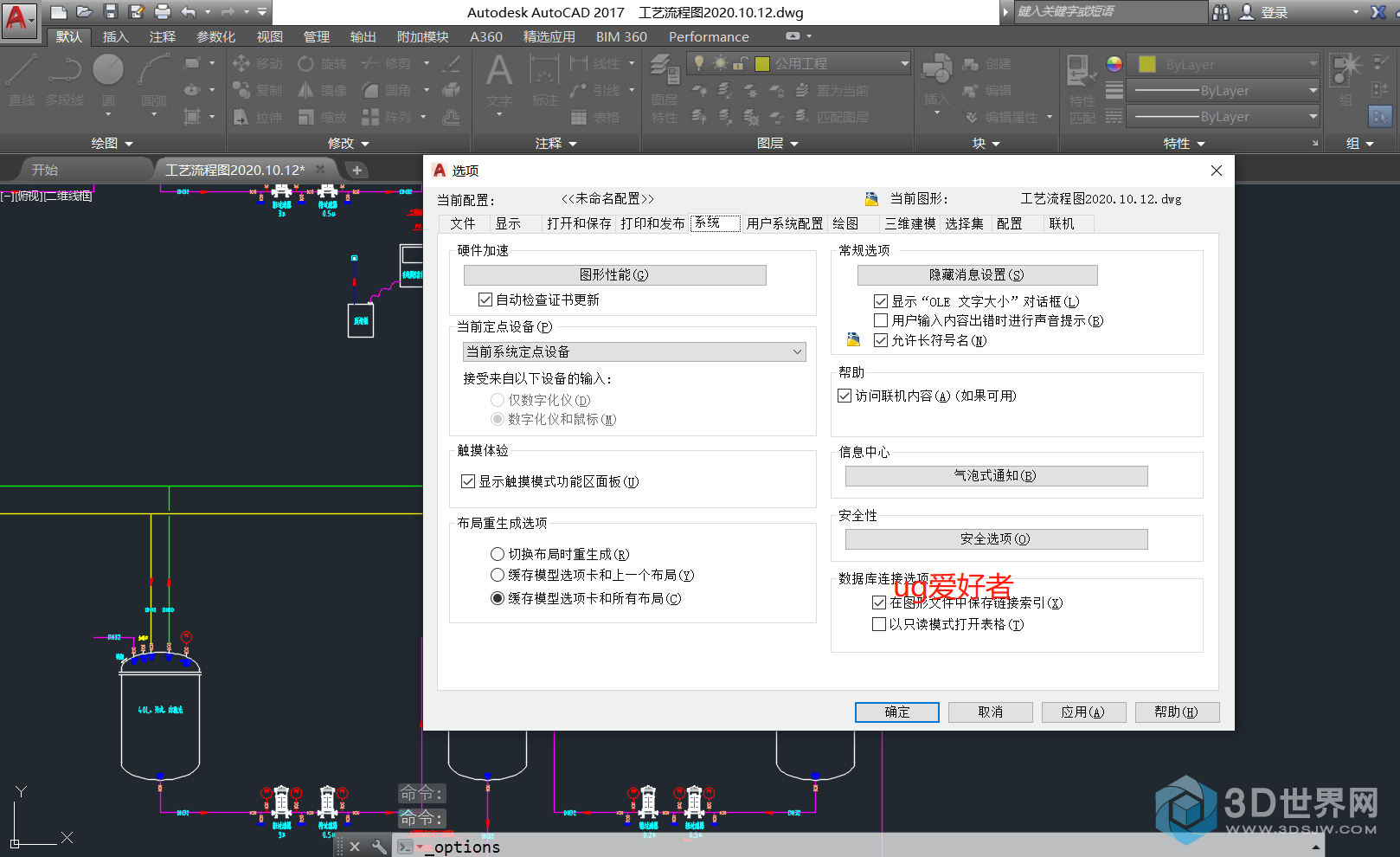This screenshot has width=1400, height=857.
Task: Open Layer Properties (图层特性) icon
Action: (x=665, y=88)
